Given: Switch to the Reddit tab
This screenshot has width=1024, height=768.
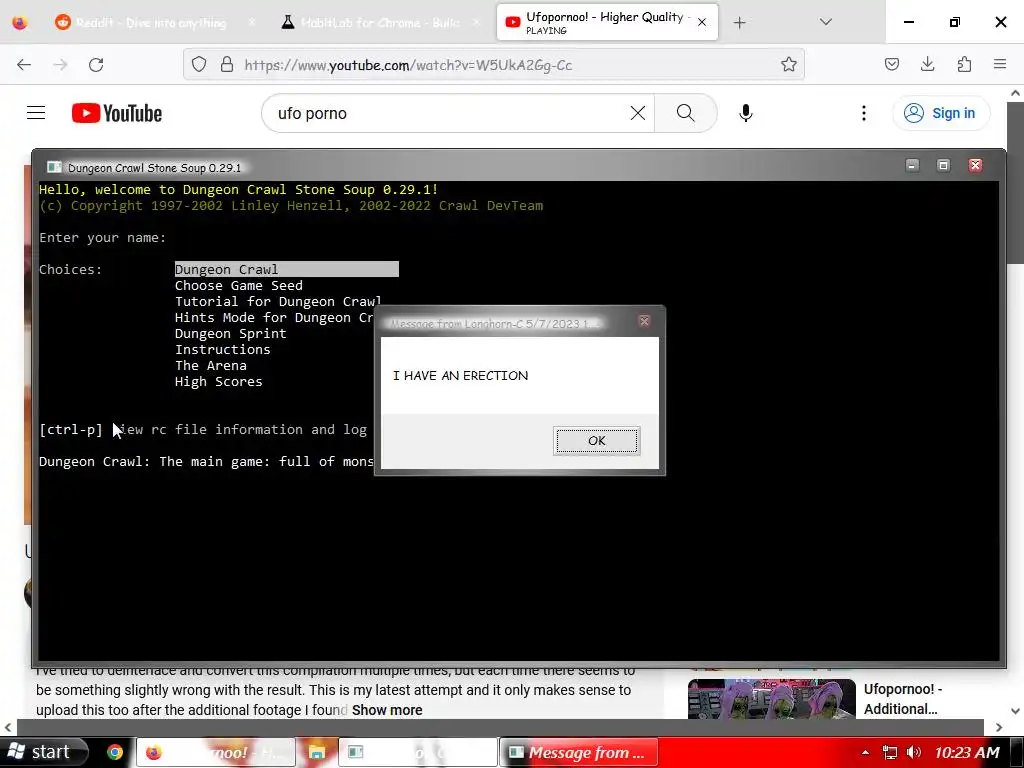Looking at the screenshot, I should pyautogui.click(x=153, y=23).
